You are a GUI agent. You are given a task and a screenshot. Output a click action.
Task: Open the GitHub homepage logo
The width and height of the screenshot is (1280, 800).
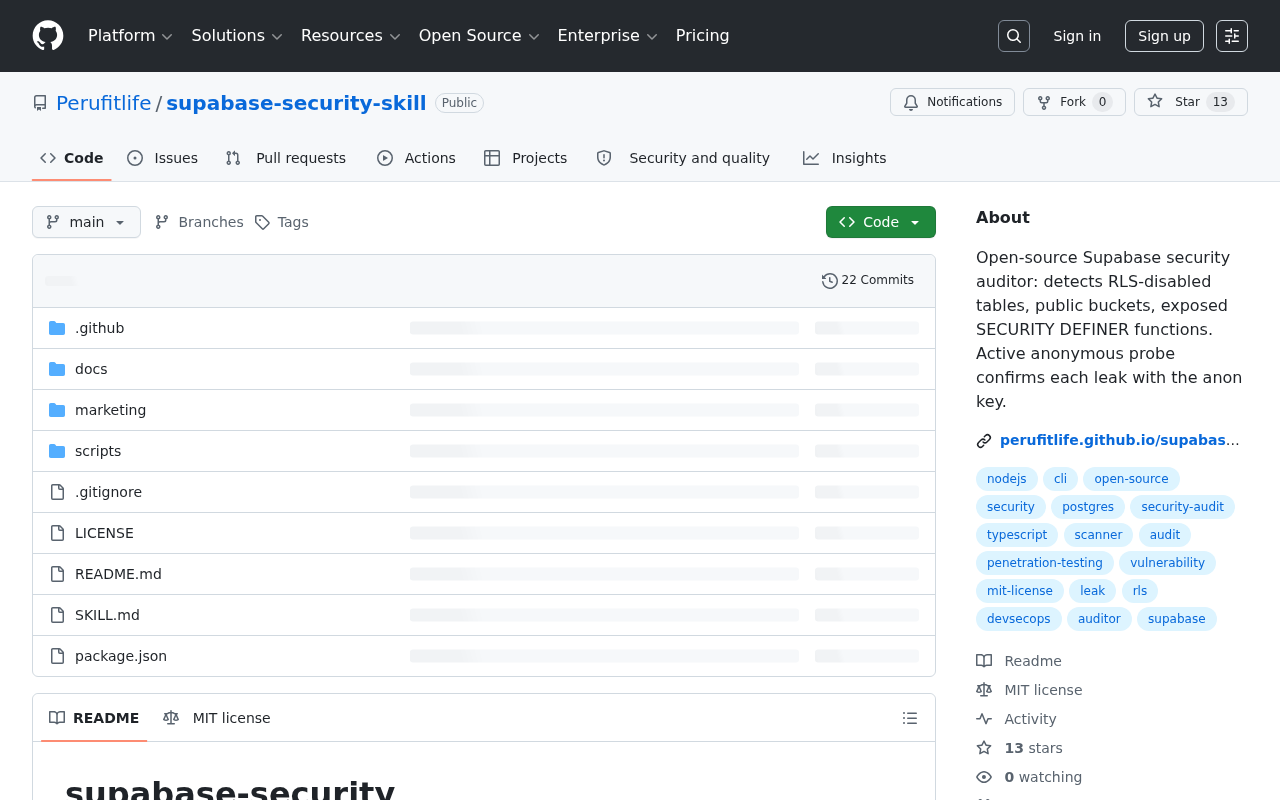tap(48, 36)
